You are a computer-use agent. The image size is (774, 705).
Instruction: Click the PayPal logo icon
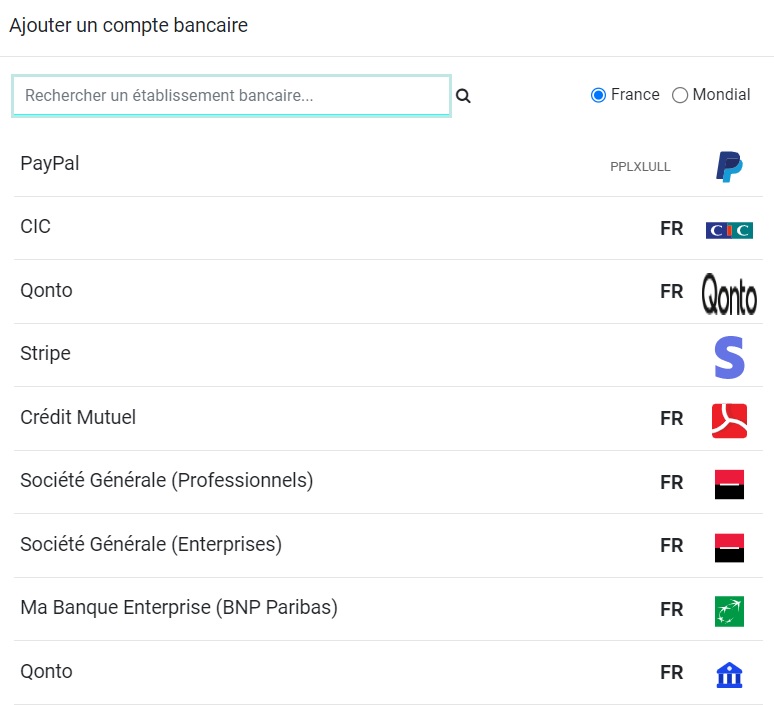(729, 166)
